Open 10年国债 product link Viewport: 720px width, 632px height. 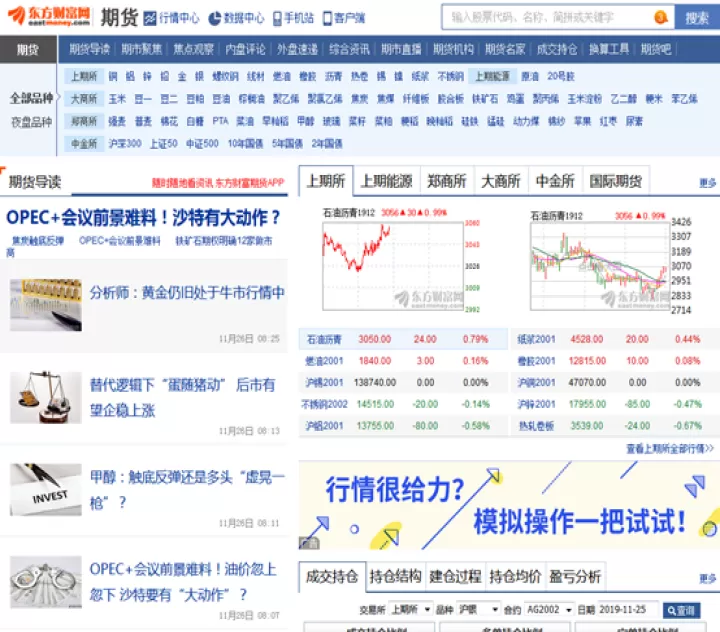click(x=245, y=143)
